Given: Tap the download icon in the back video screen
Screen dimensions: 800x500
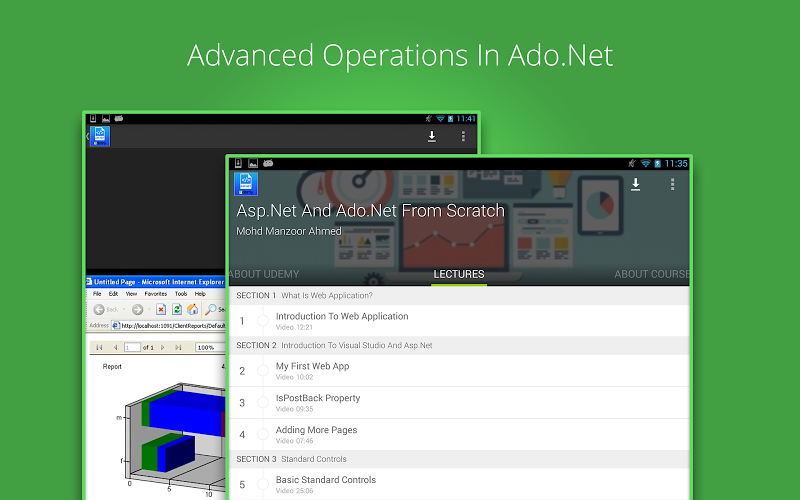Looking at the screenshot, I should [x=432, y=136].
